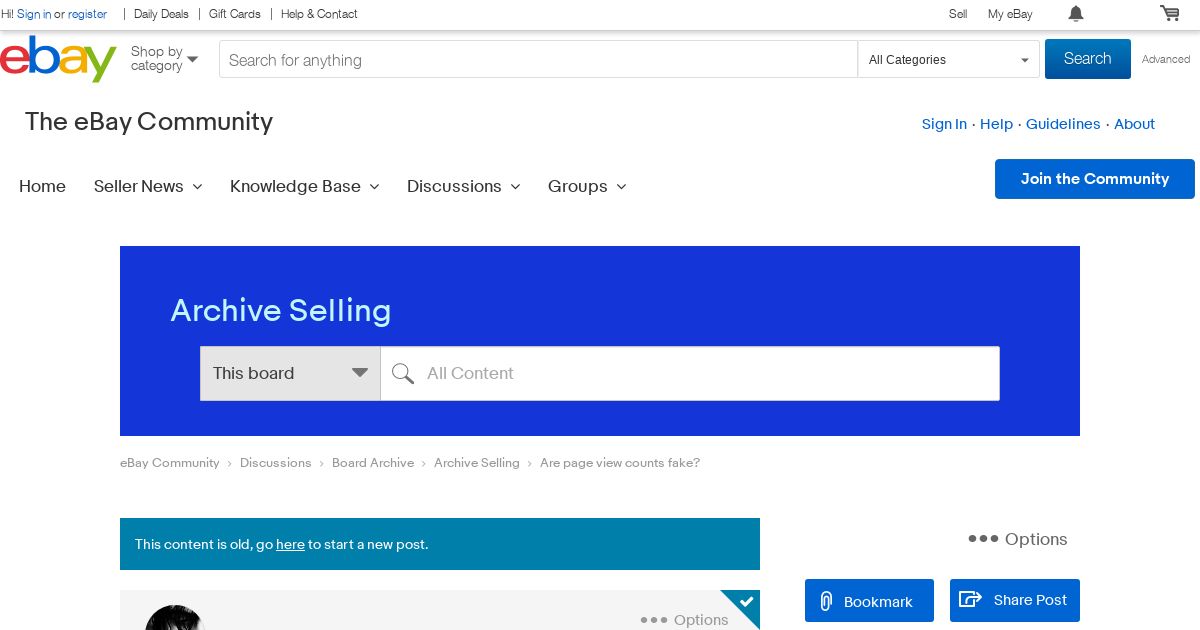This screenshot has width=1200, height=630.
Task: Open the notifications bell icon
Action: coord(1076,14)
